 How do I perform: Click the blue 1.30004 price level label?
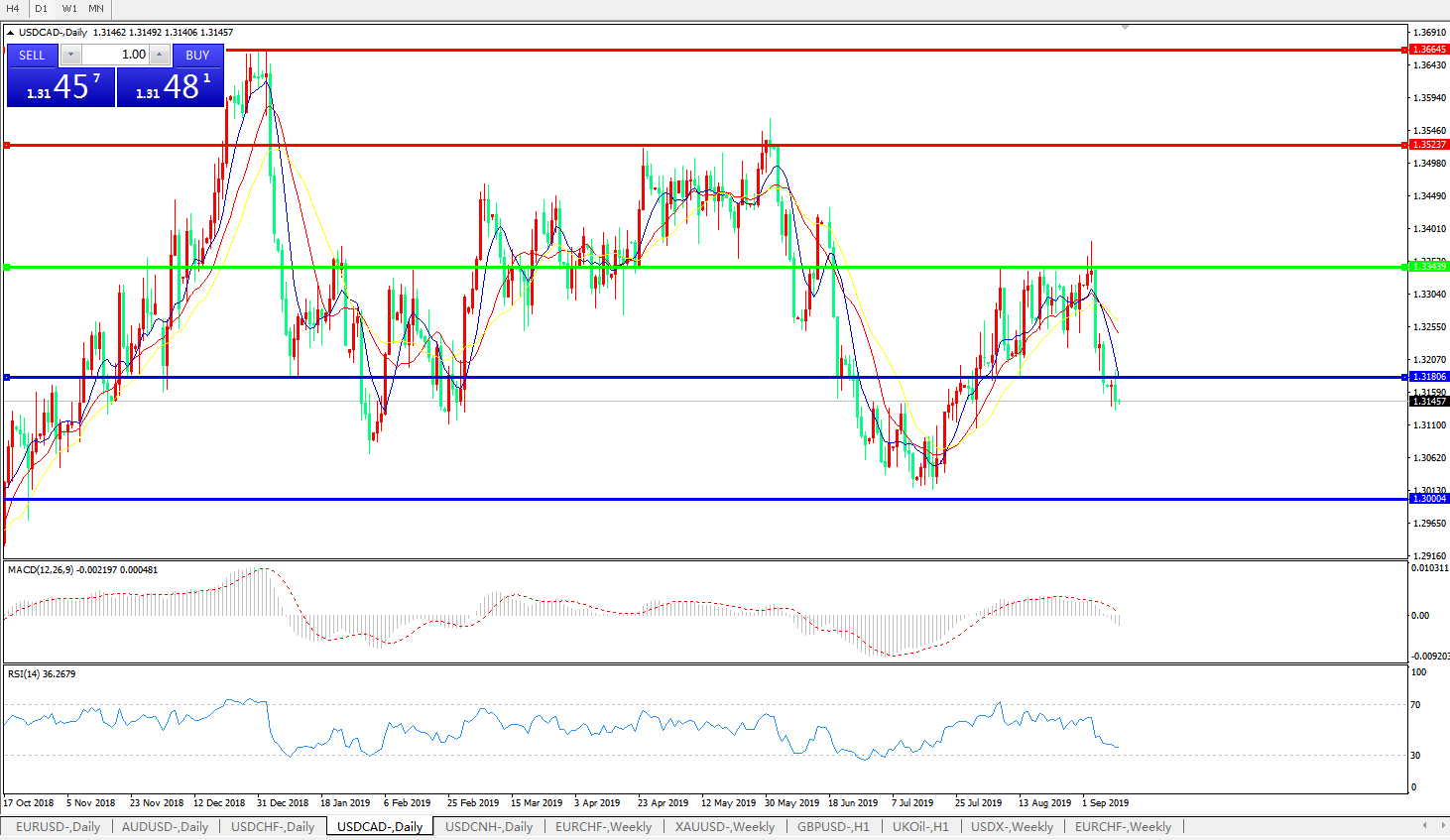click(x=1428, y=499)
